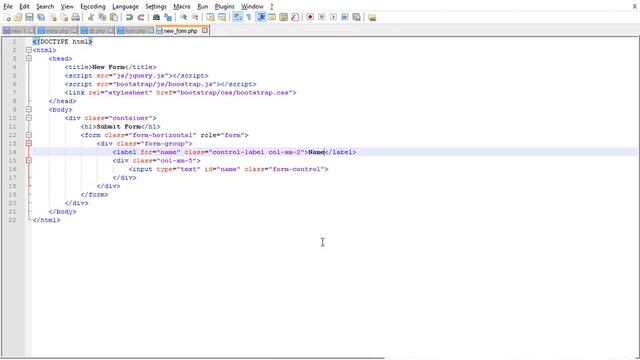640x360 pixels.
Task: Open the Macro menu
Action: (x=182, y=7)
